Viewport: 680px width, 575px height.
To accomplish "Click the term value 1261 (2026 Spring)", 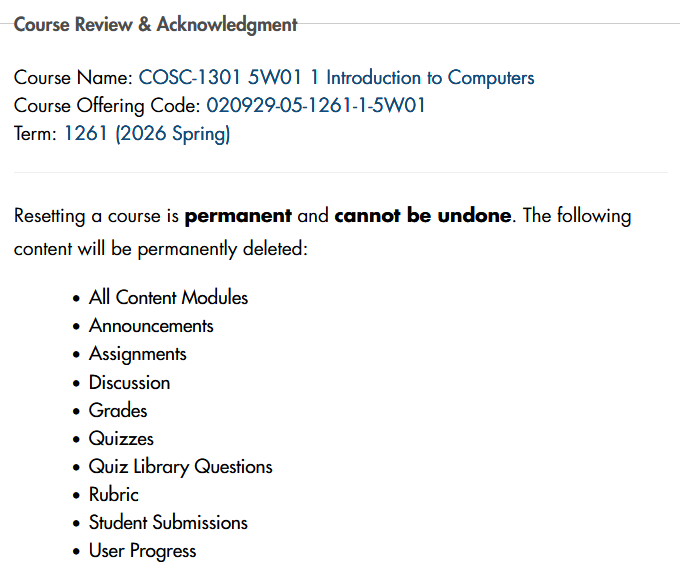I will click(x=147, y=134).
